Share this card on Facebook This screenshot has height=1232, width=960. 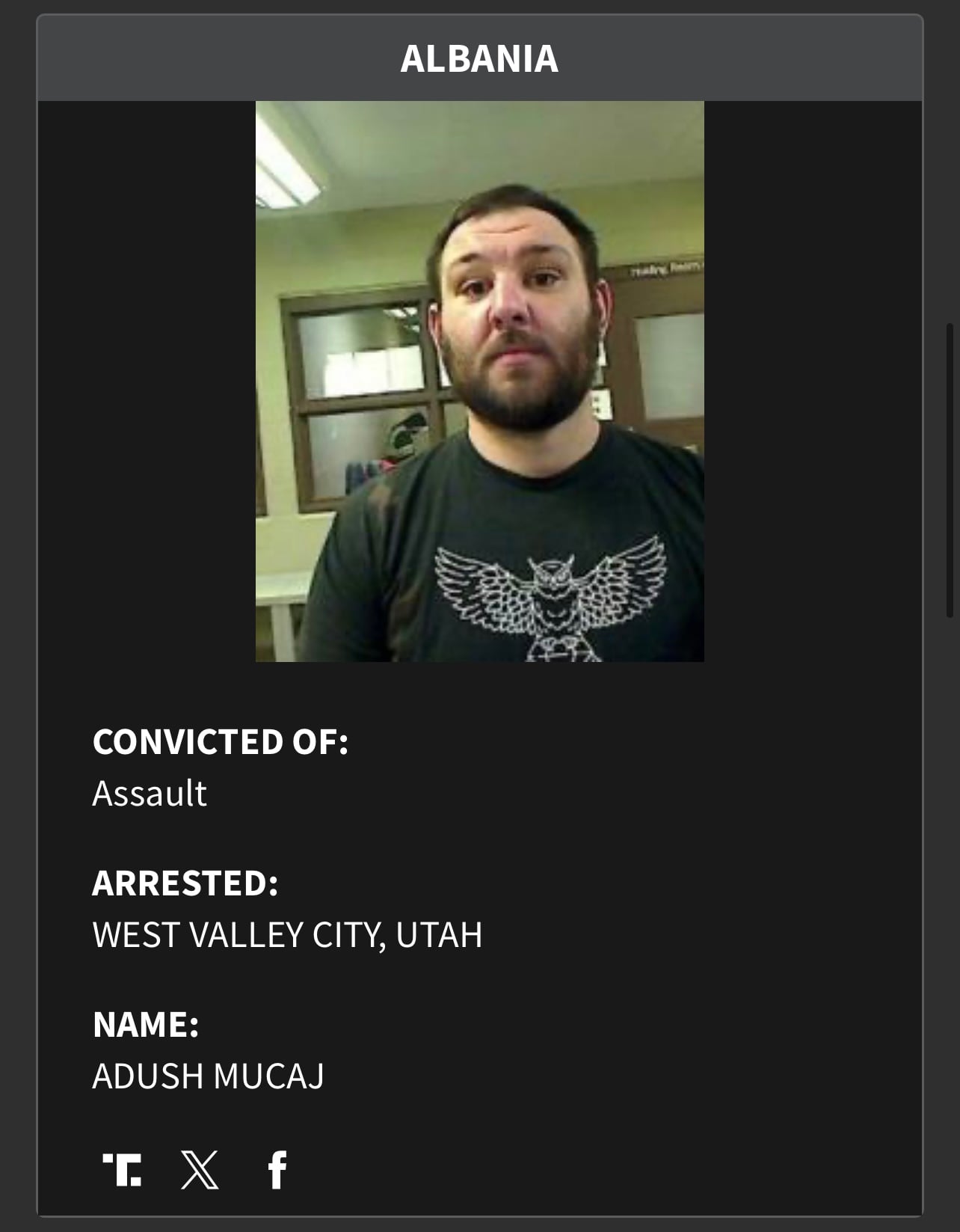point(277,1169)
